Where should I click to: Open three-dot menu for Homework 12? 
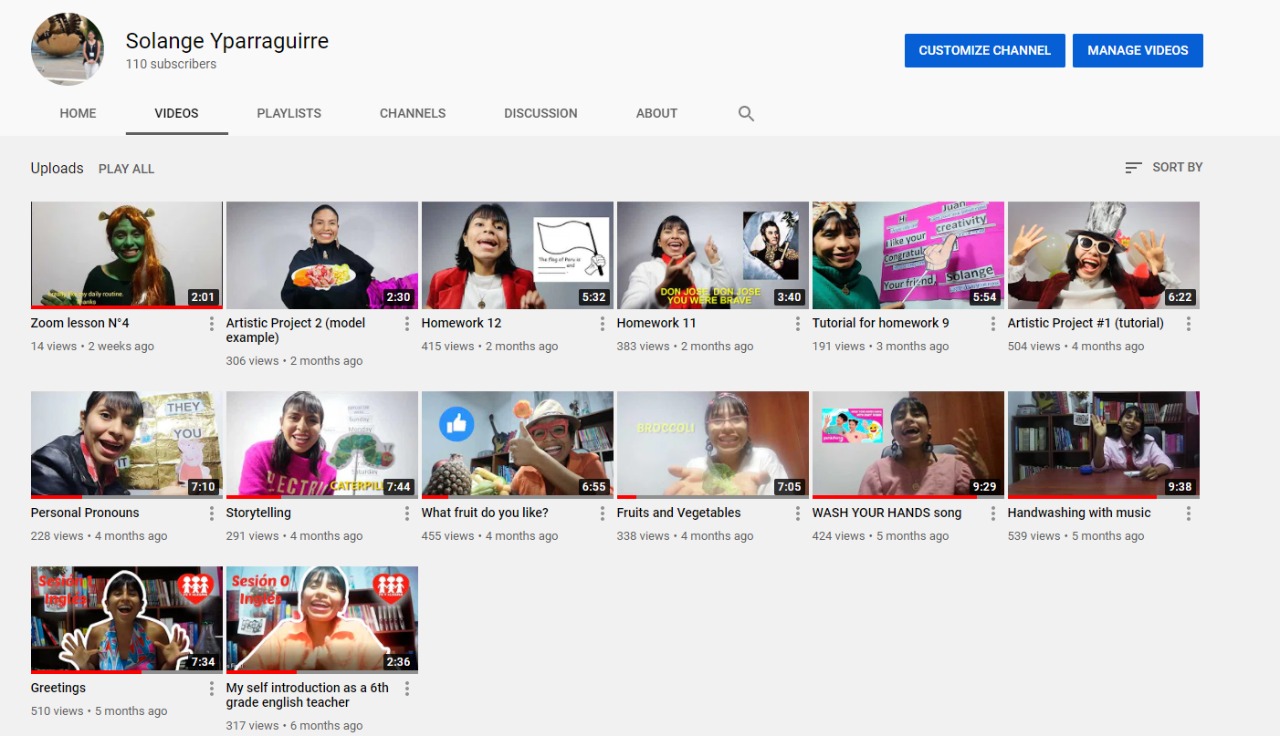point(602,324)
